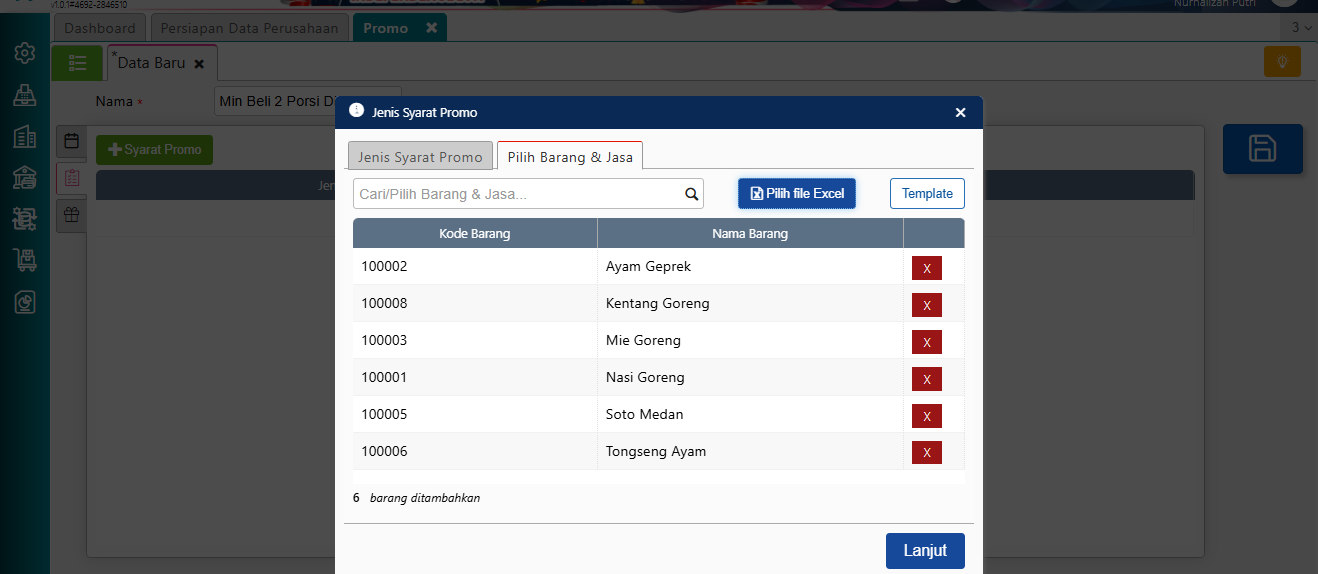Remove Mie Goreng with its X button

(927, 342)
